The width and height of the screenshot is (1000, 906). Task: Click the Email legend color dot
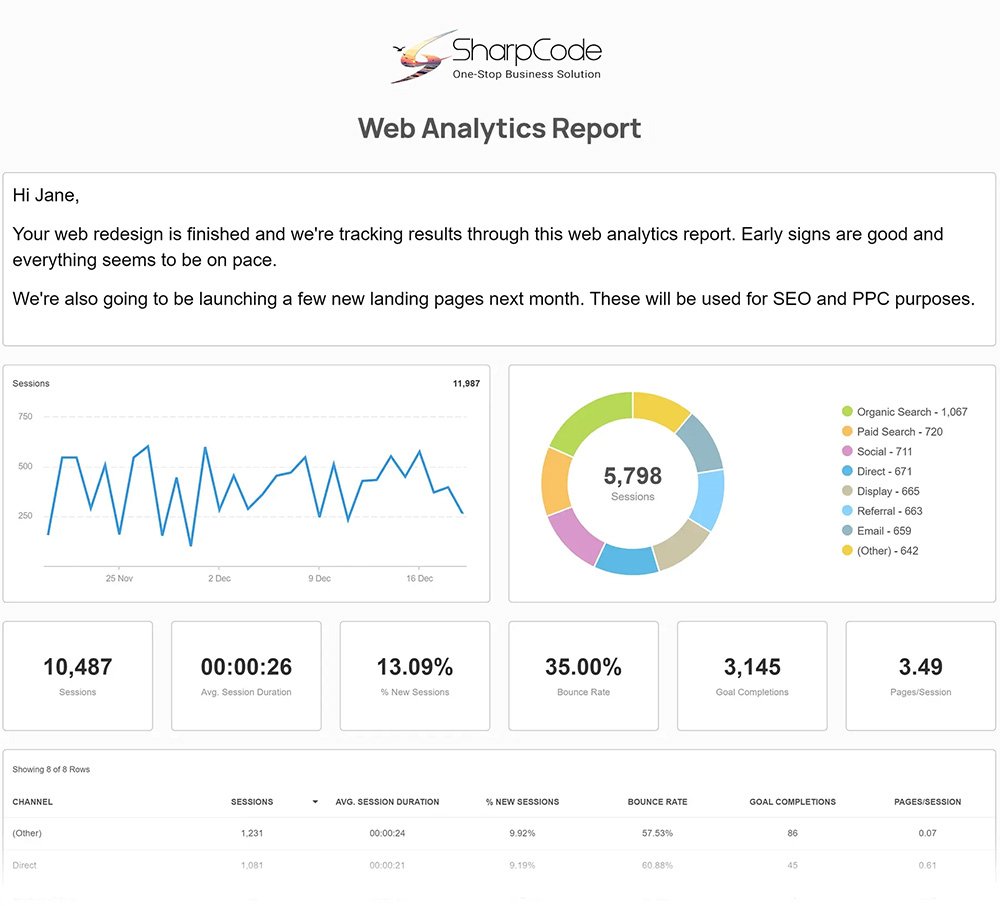click(847, 531)
